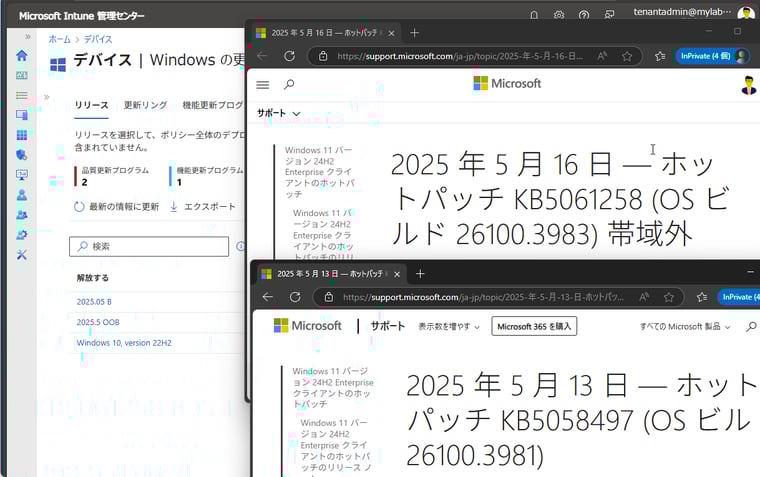The image size is (760, 477).
Task: Open Apps grid icon in Intune sidebar
Action: point(22,135)
